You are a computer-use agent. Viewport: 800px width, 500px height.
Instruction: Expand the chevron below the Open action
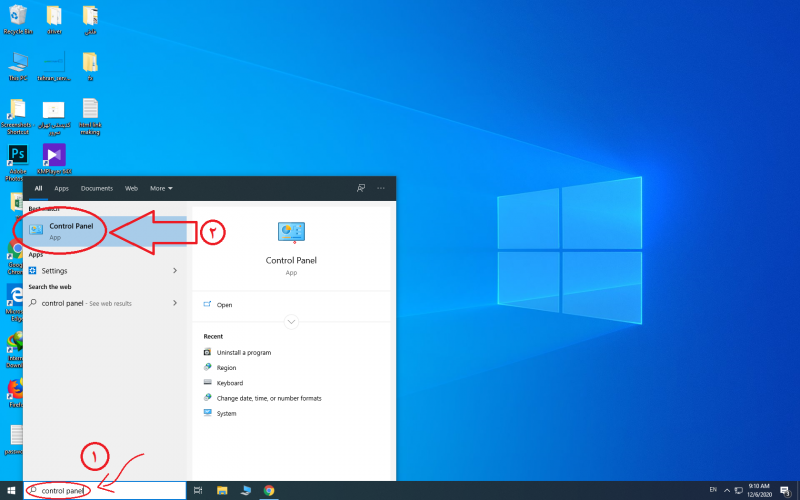pos(291,321)
